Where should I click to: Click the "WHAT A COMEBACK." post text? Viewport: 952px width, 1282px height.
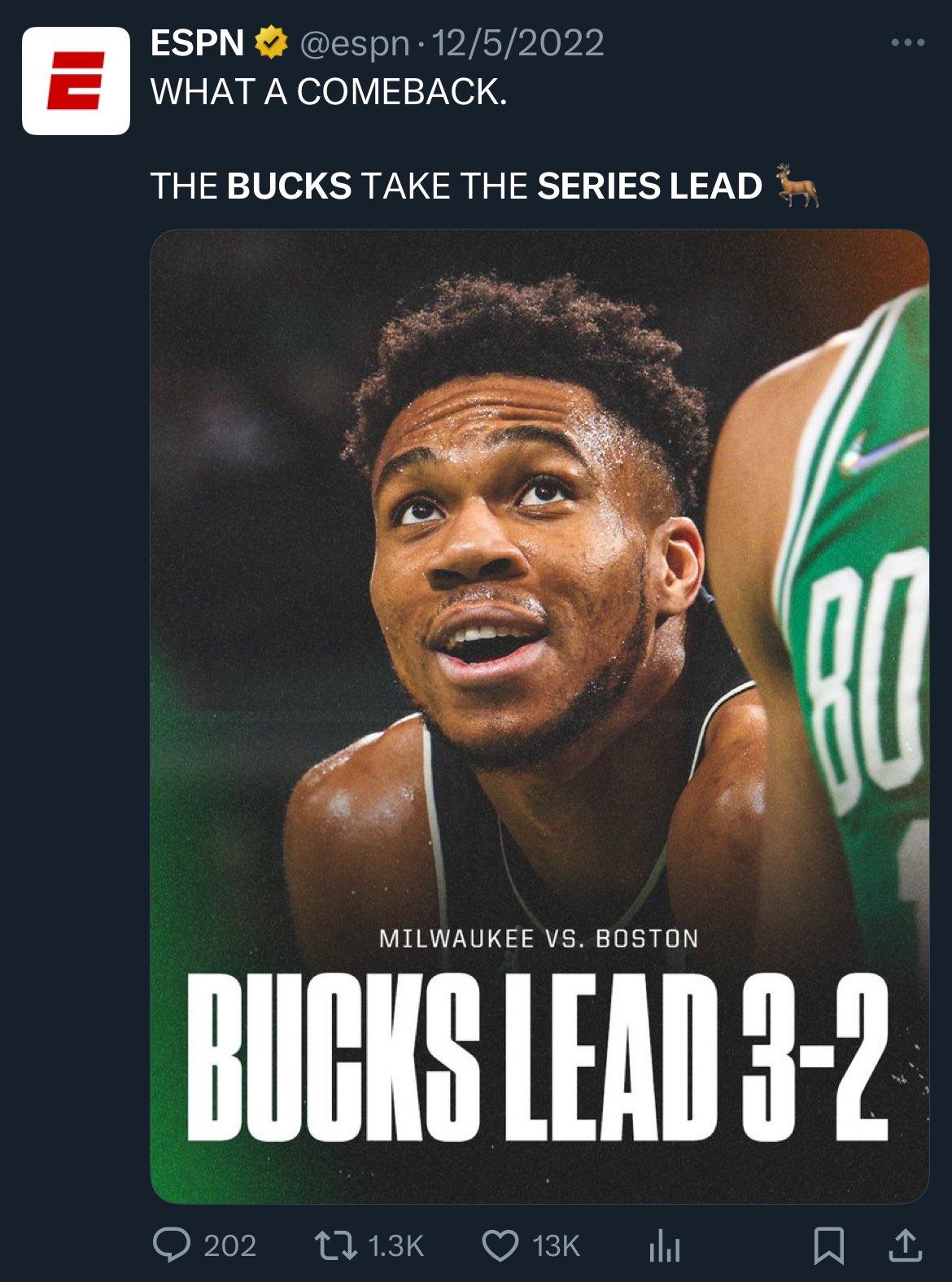click(329, 92)
